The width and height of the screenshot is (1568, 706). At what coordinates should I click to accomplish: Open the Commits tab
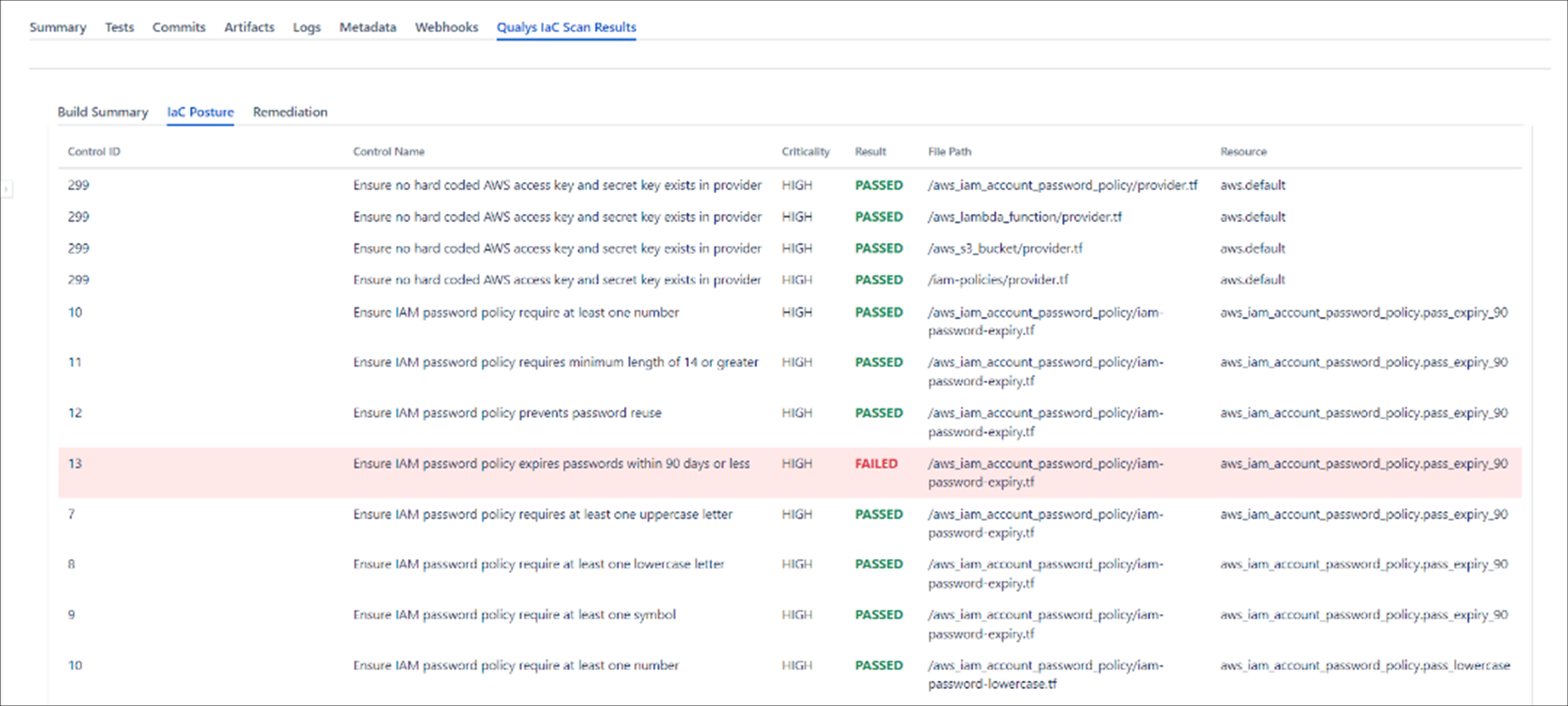[179, 27]
